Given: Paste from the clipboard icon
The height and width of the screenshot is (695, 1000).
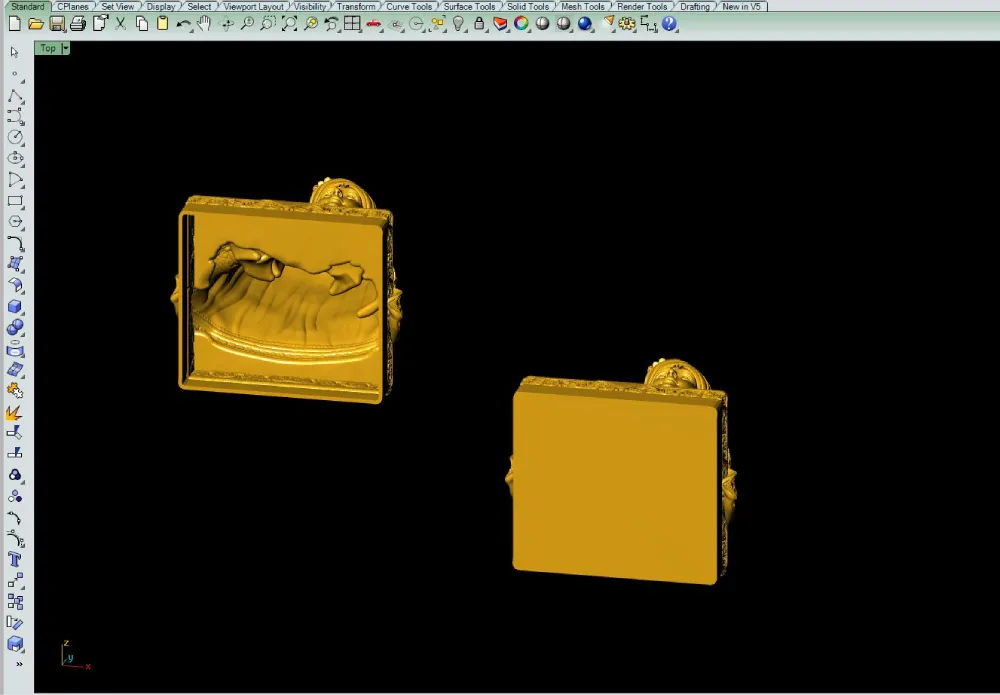Looking at the screenshot, I should pyautogui.click(x=163, y=24).
